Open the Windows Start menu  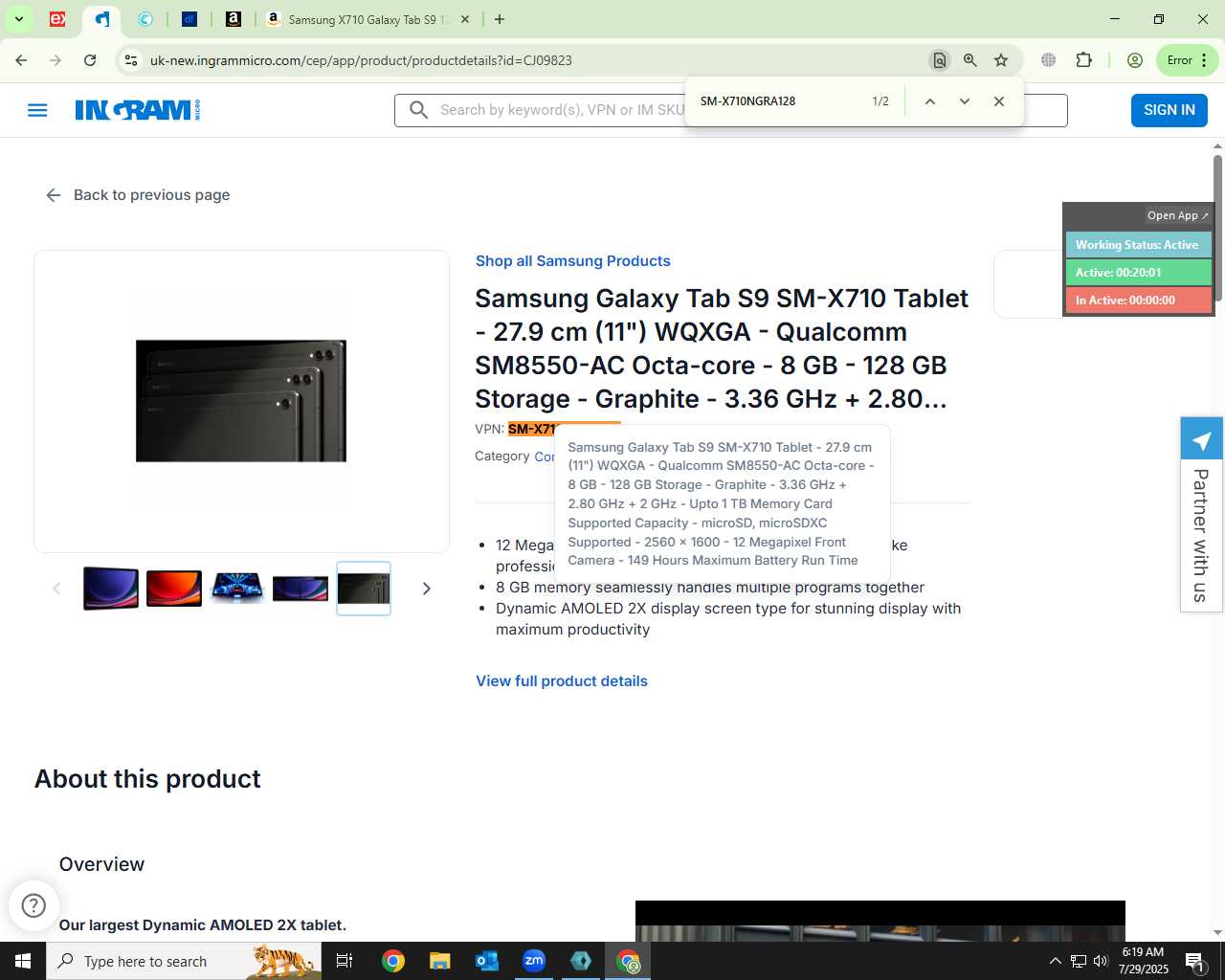click(x=23, y=961)
